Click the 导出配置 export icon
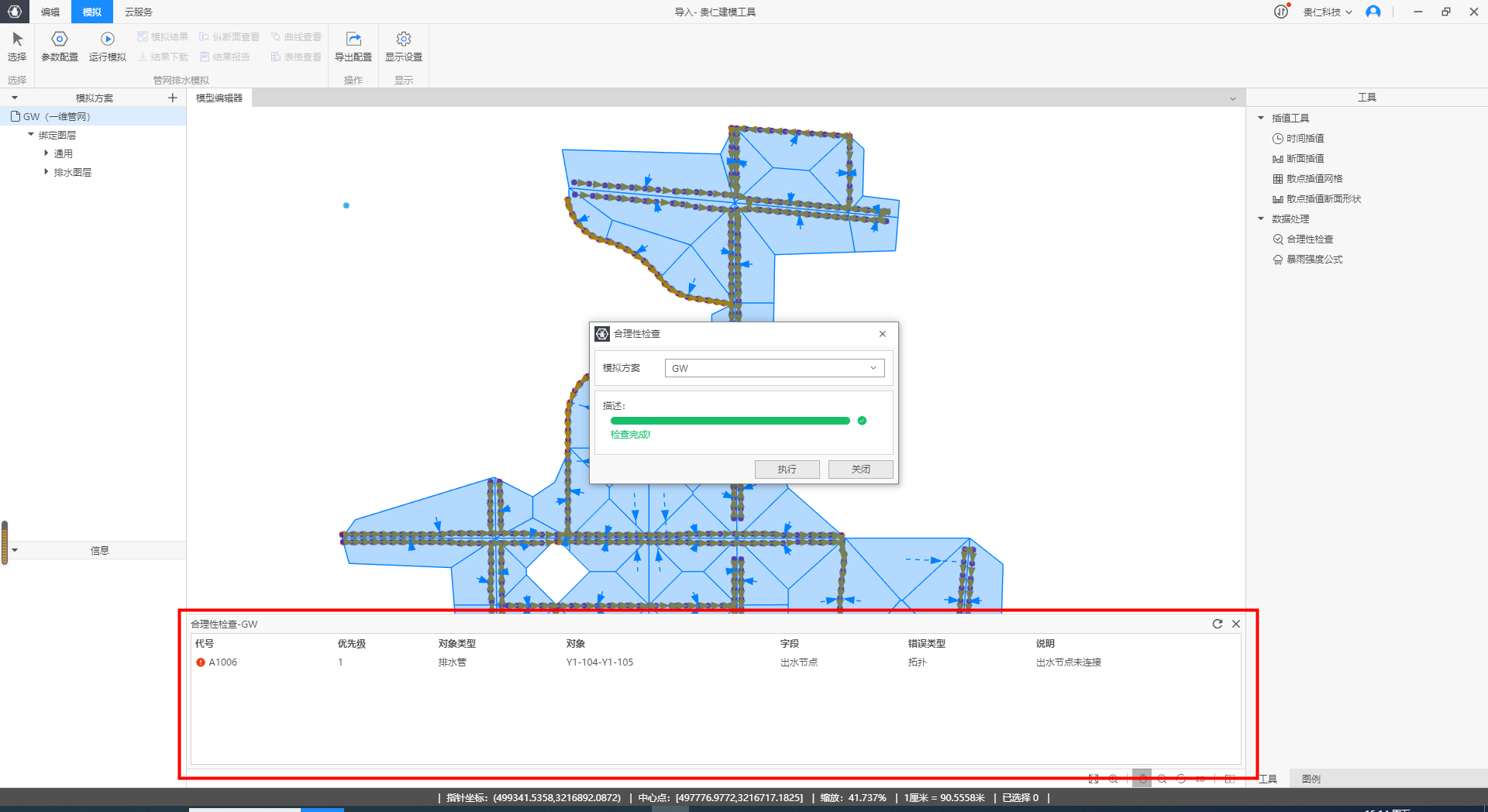Viewport: 1488px width, 812px height. [x=353, y=39]
